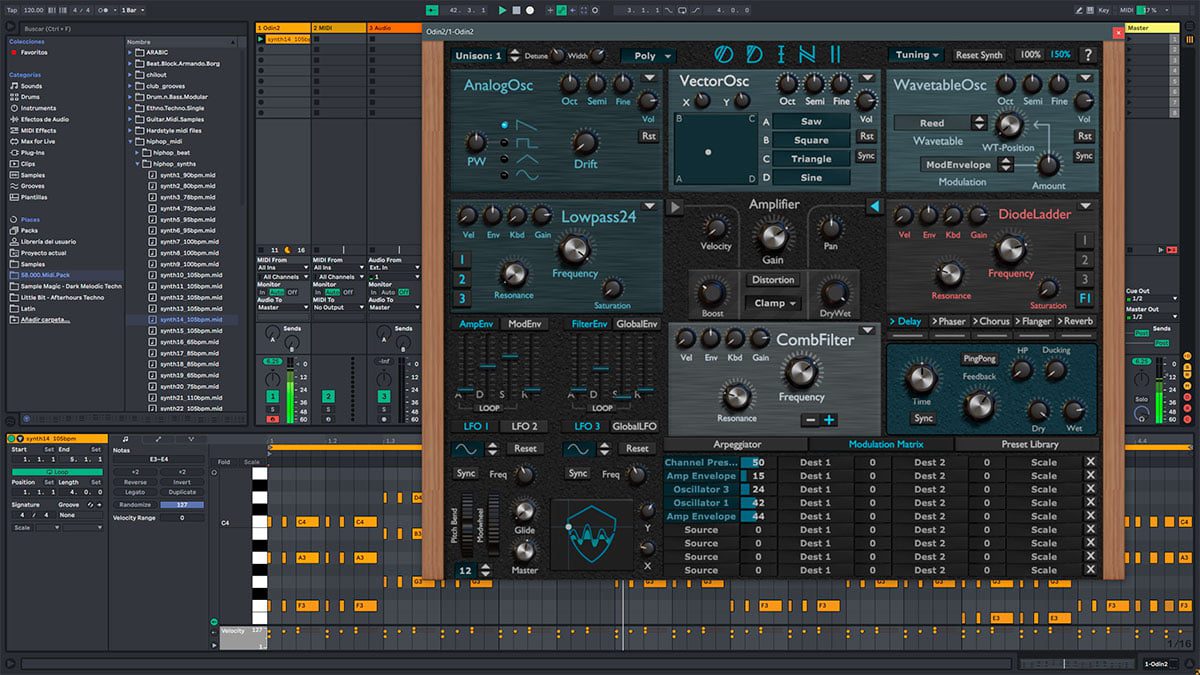Screen dimensions: 1200x675
Task: Expand the ARABIC folder in browser
Action: 131,52
